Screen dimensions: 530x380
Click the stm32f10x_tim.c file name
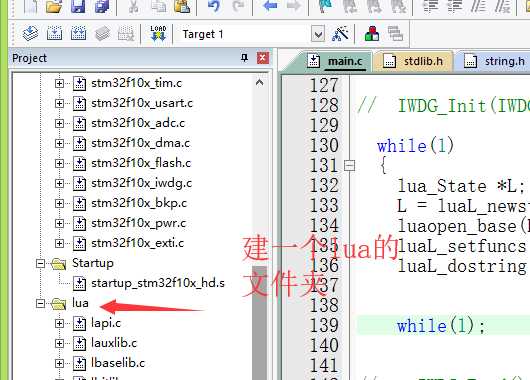(x=137, y=83)
